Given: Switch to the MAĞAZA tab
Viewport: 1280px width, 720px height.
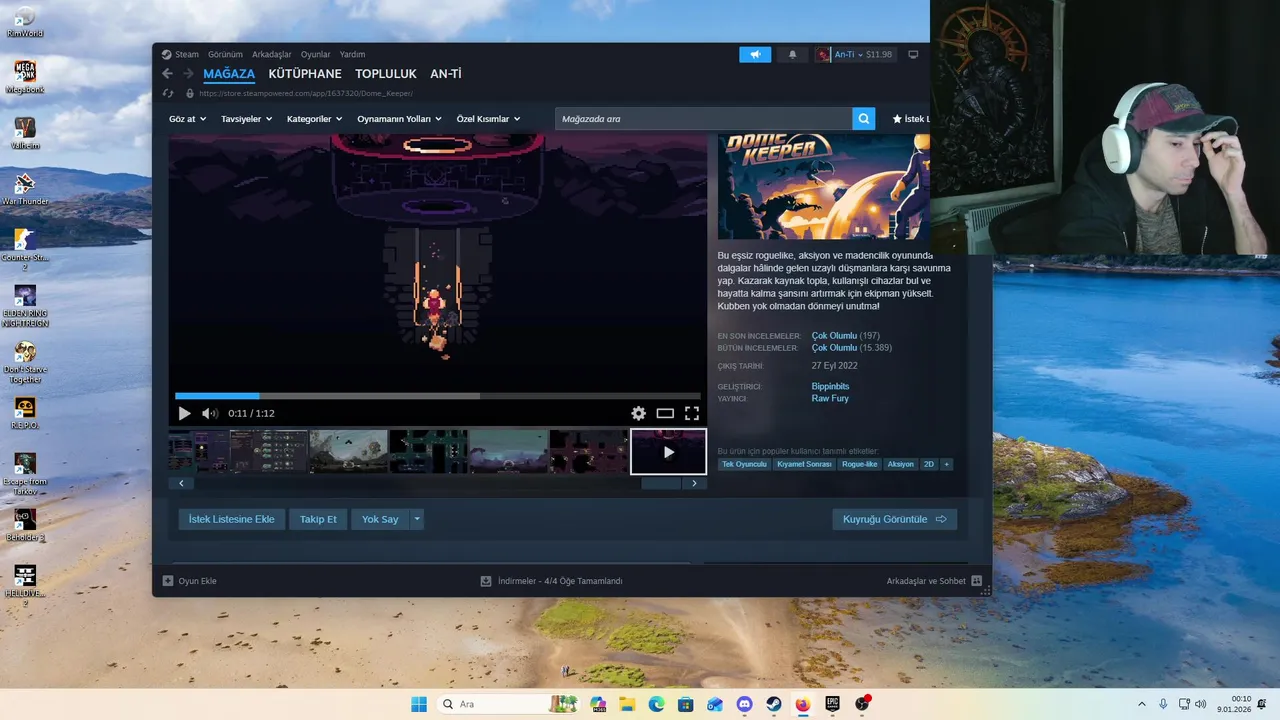Looking at the screenshot, I should point(229,74).
